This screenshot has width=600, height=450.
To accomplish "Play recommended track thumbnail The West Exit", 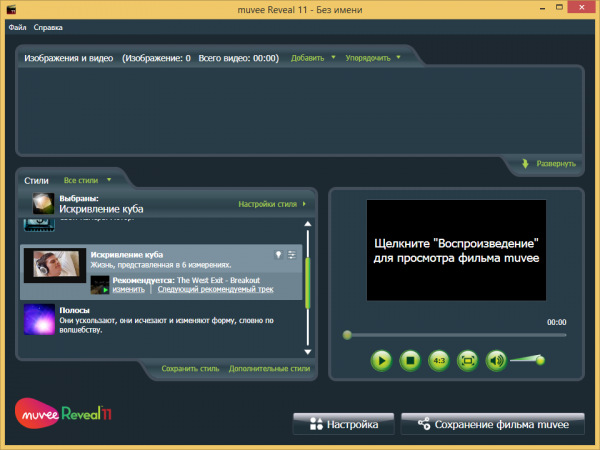I will (x=100, y=285).
